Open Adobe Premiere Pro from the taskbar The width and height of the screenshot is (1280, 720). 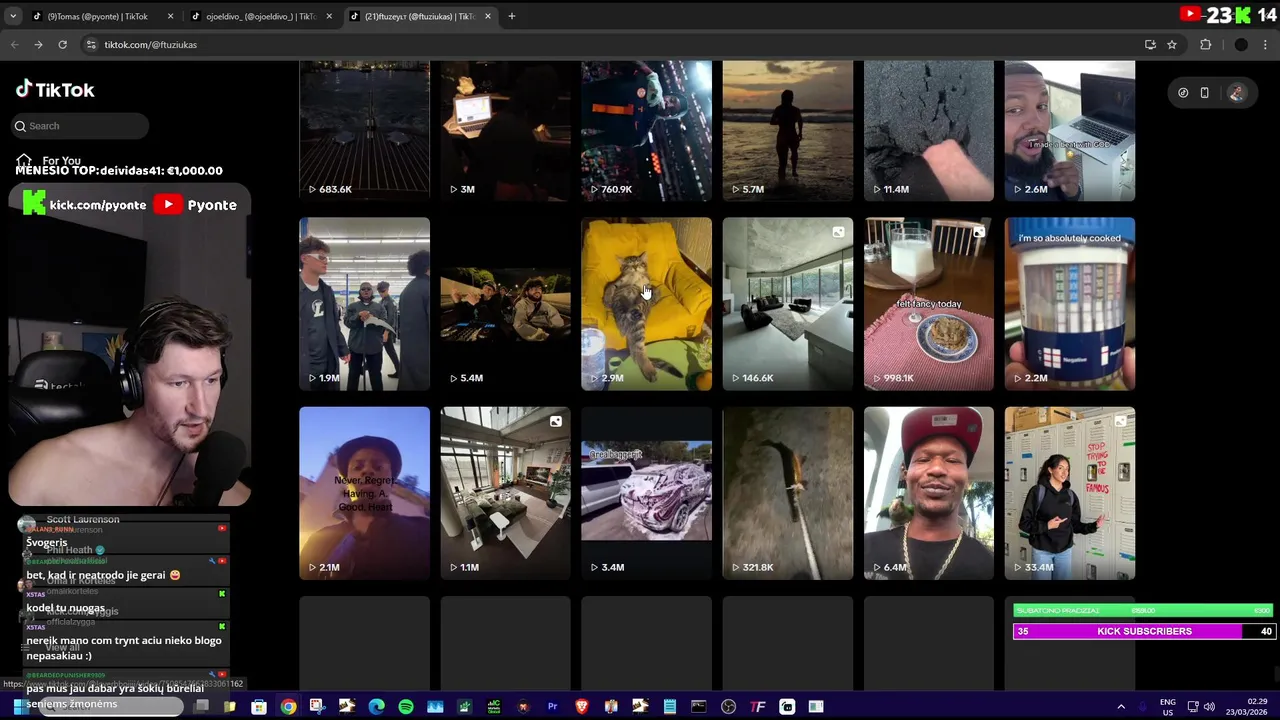[x=552, y=707]
